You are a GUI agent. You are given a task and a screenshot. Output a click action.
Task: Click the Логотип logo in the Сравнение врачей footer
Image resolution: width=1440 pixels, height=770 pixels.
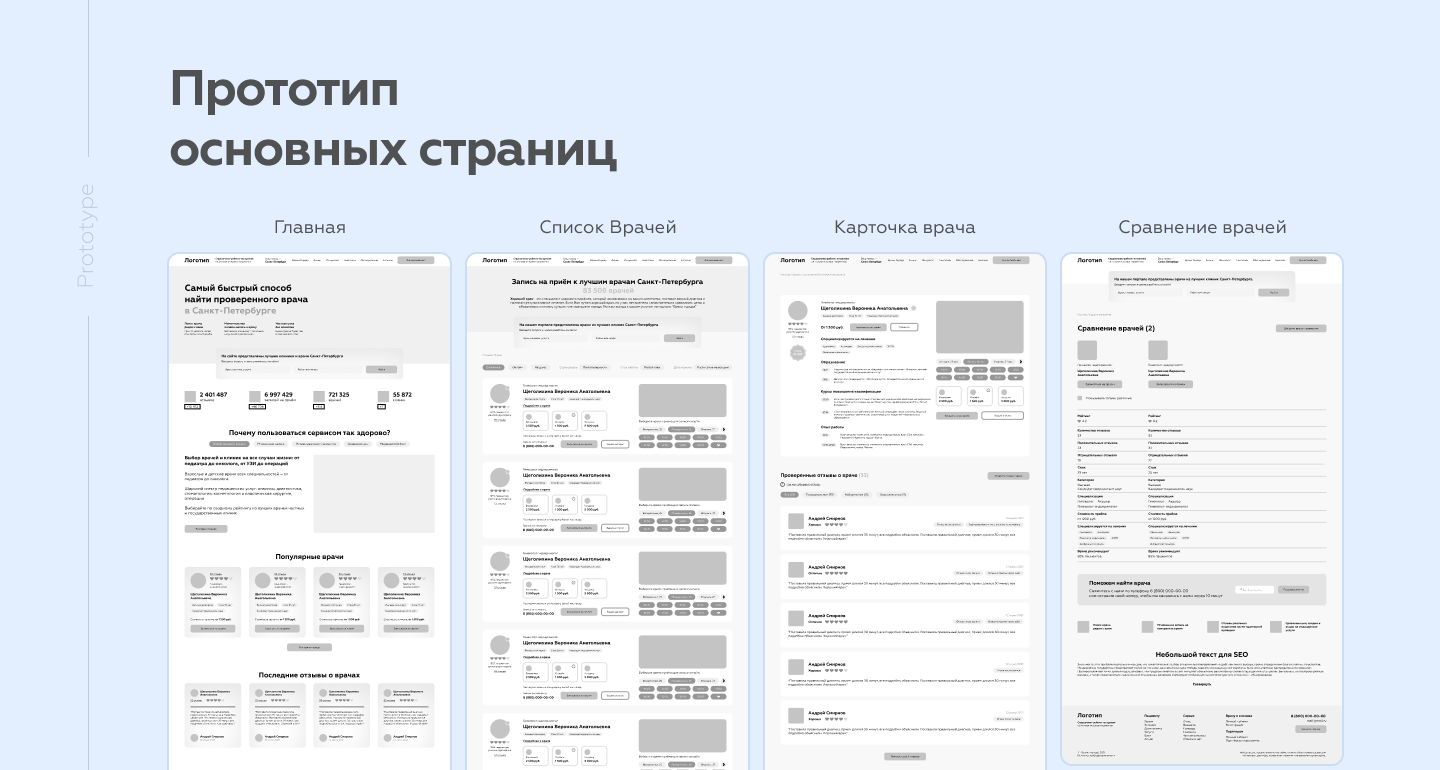point(1090,716)
